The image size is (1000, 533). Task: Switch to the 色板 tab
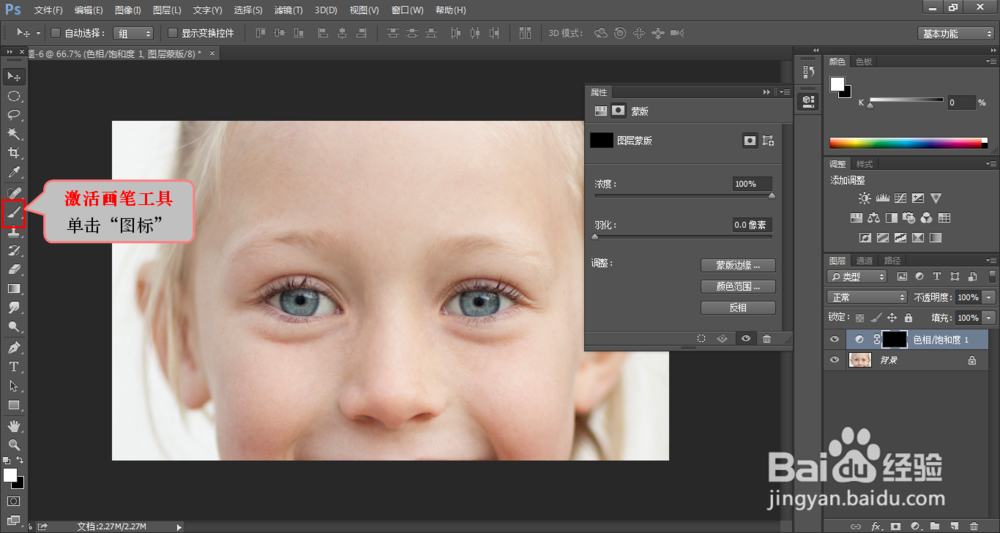pyautogui.click(x=864, y=62)
